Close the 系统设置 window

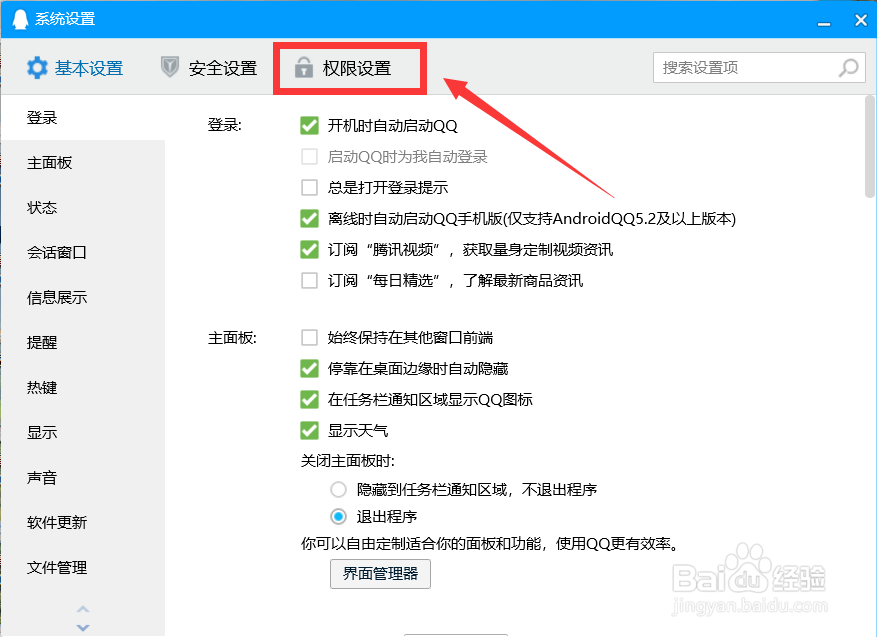click(x=861, y=20)
